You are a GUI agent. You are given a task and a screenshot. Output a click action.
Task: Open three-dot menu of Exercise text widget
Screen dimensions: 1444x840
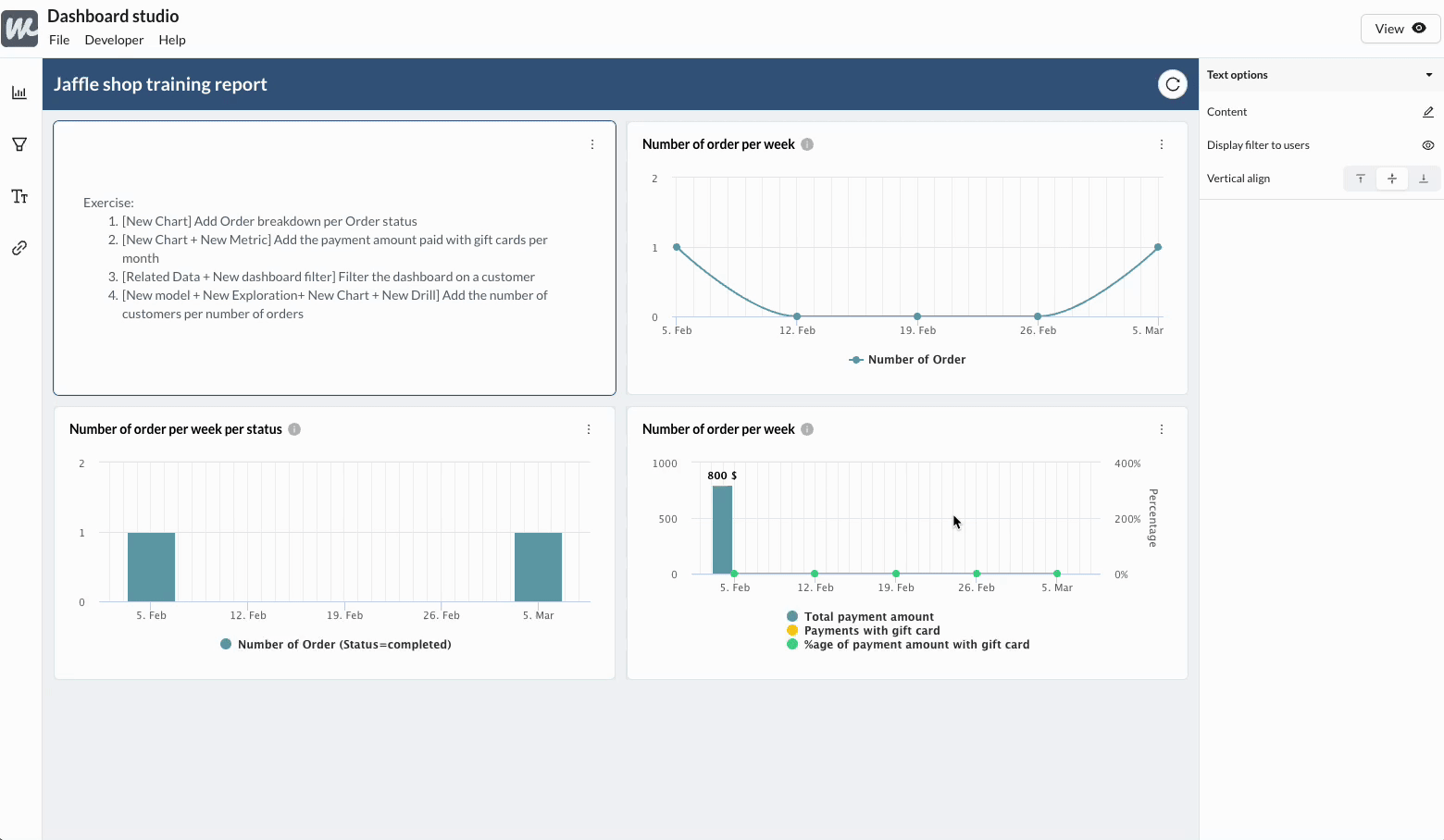pyautogui.click(x=592, y=144)
